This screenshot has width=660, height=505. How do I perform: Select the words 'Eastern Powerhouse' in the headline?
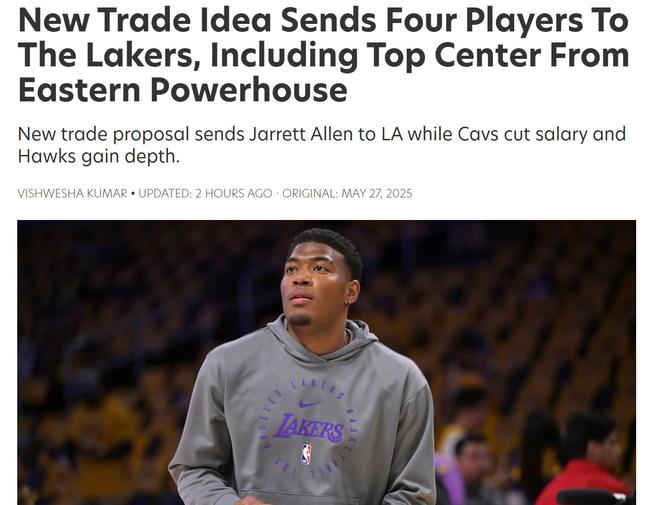coord(183,90)
